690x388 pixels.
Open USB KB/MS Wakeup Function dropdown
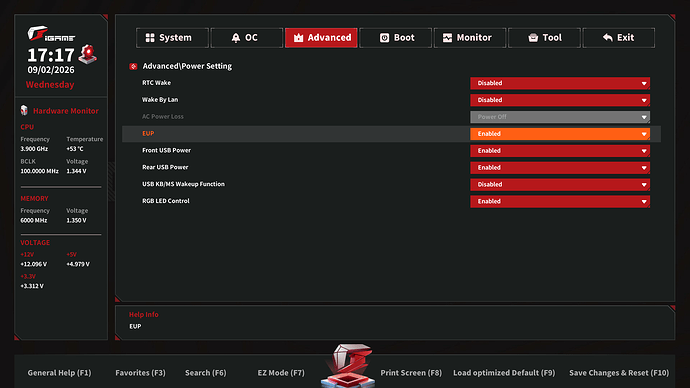point(560,184)
